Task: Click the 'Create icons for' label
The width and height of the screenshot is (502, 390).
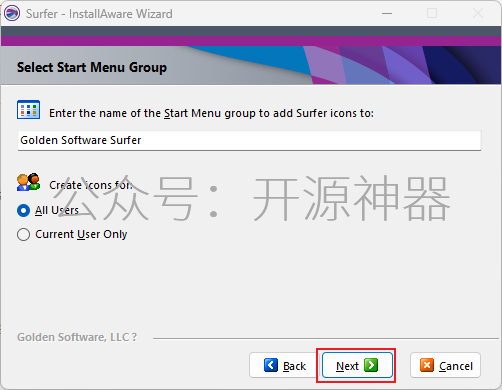Action: [x=91, y=185]
